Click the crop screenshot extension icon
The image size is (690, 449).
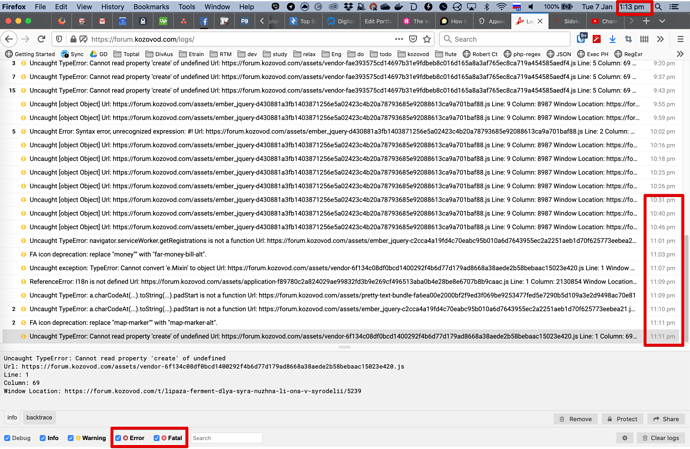[628, 39]
